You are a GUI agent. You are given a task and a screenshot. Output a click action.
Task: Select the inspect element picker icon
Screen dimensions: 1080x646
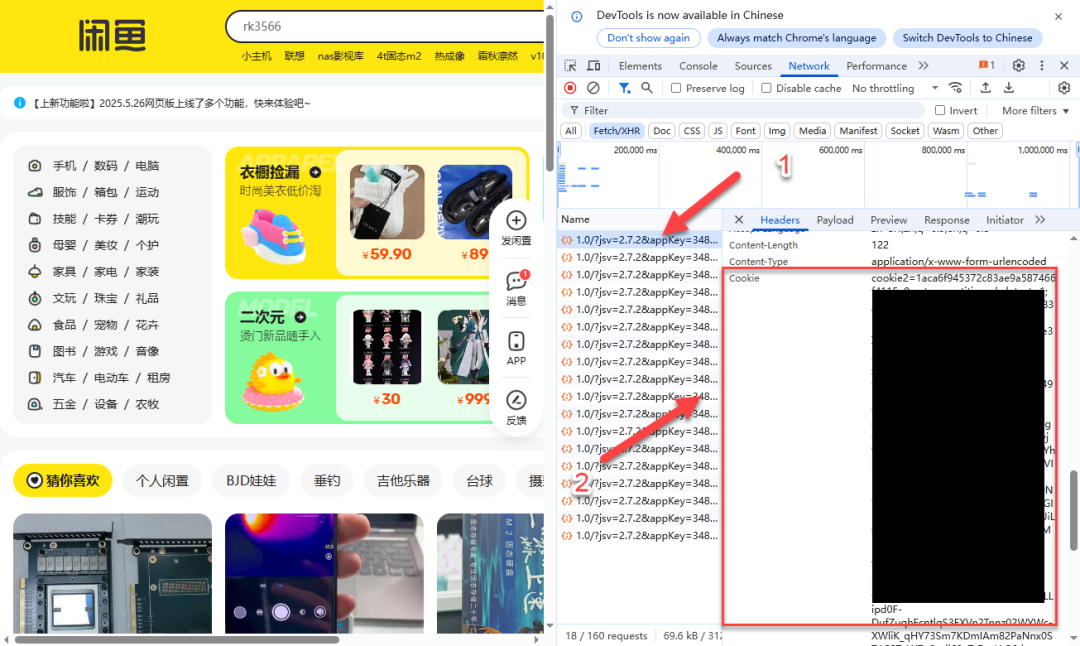coord(570,66)
